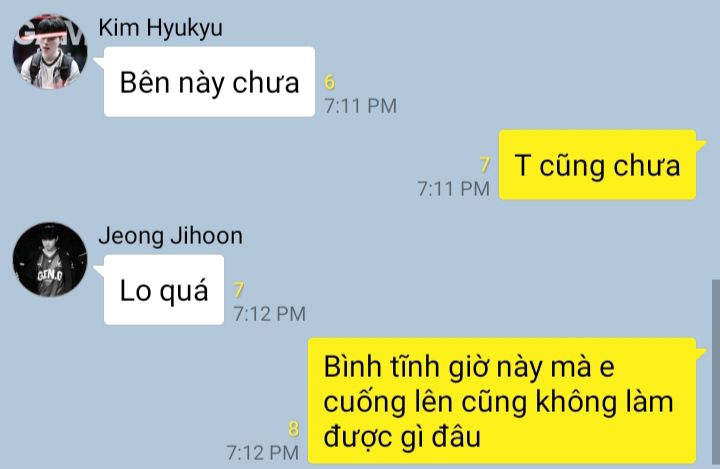Screen dimensions: 720x469
Task: Select the "T cũng chưa" message bubble
Action: pos(597,165)
